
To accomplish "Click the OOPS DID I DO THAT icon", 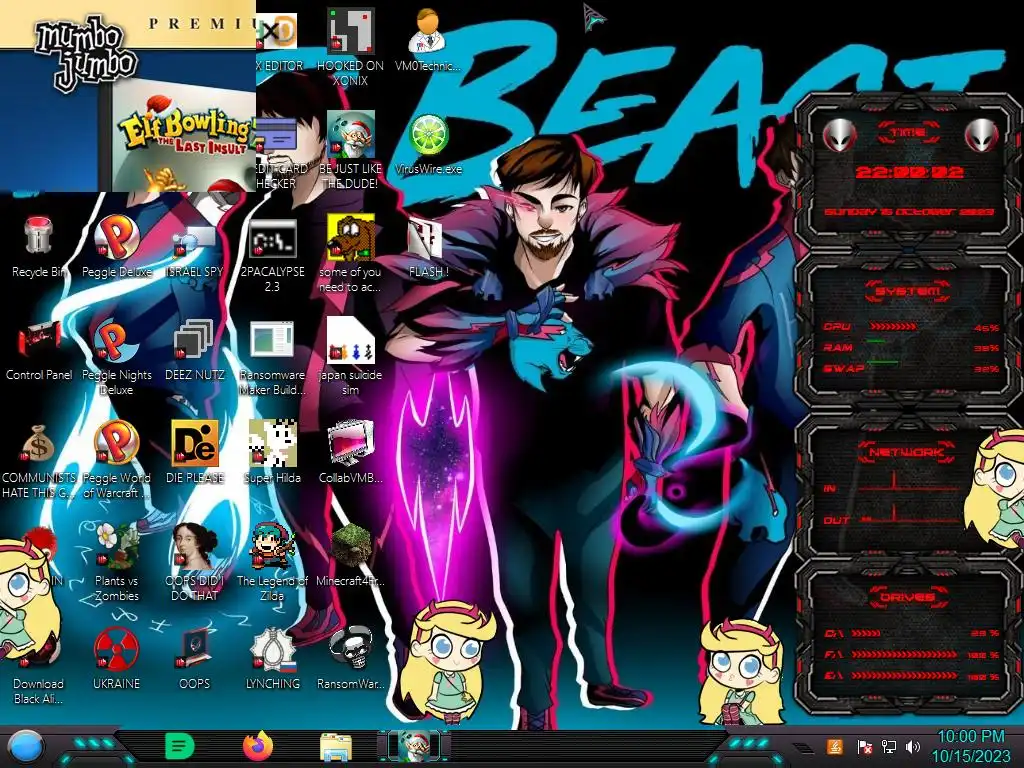I will (x=195, y=546).
